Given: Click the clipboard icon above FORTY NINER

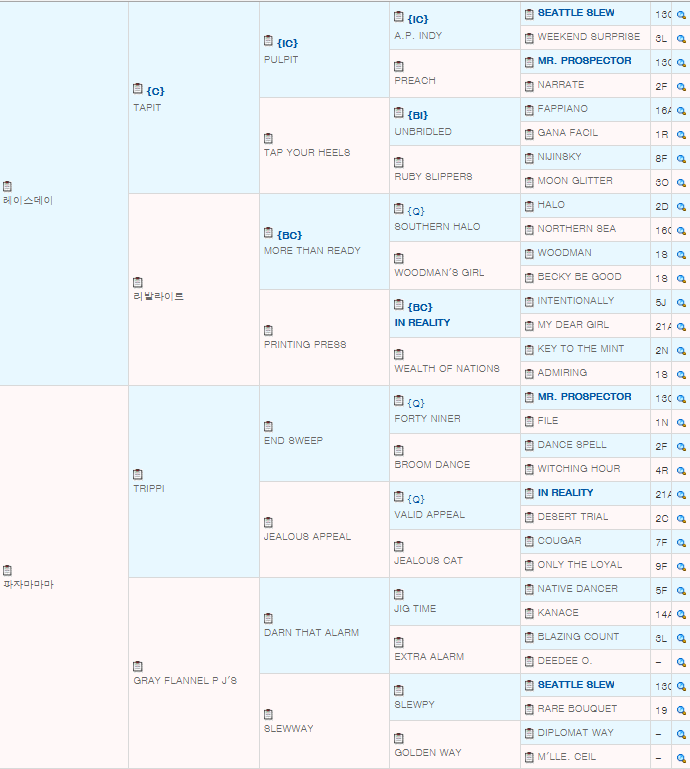Looking at the screenshot, I should [x=399, y=401].
